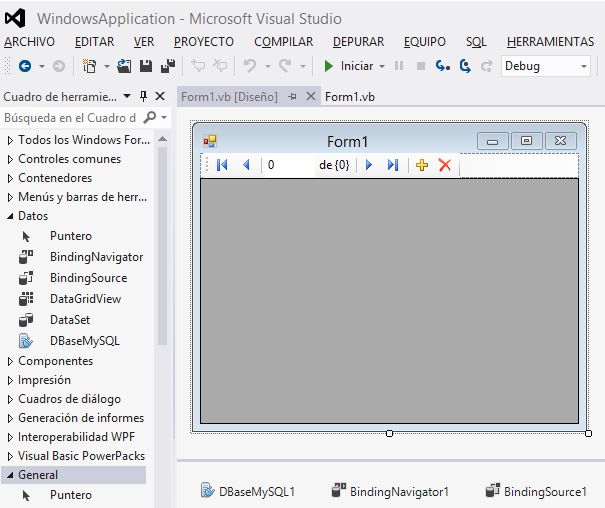The height and width of the screenshot is (508, 605).
Task: Click Move First record navigator icon
Action: click(x=222, y=165)
